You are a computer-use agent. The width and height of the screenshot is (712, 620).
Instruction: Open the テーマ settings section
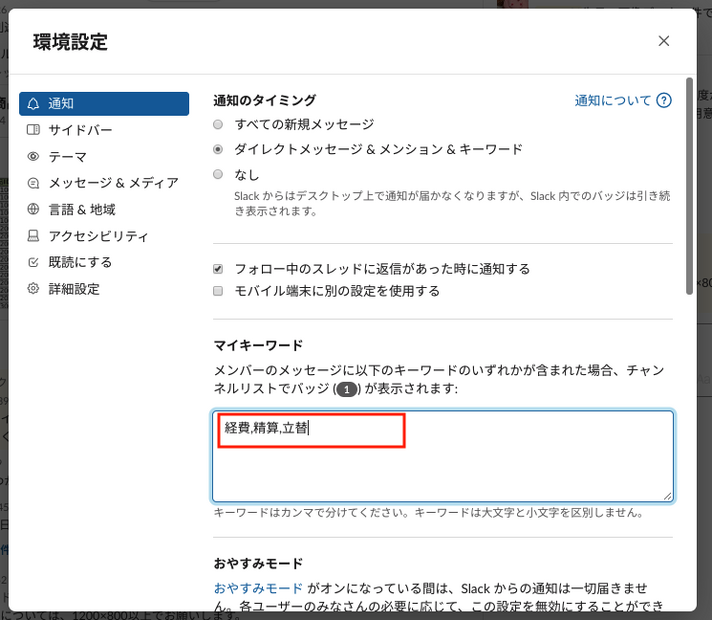click(67, 157)
